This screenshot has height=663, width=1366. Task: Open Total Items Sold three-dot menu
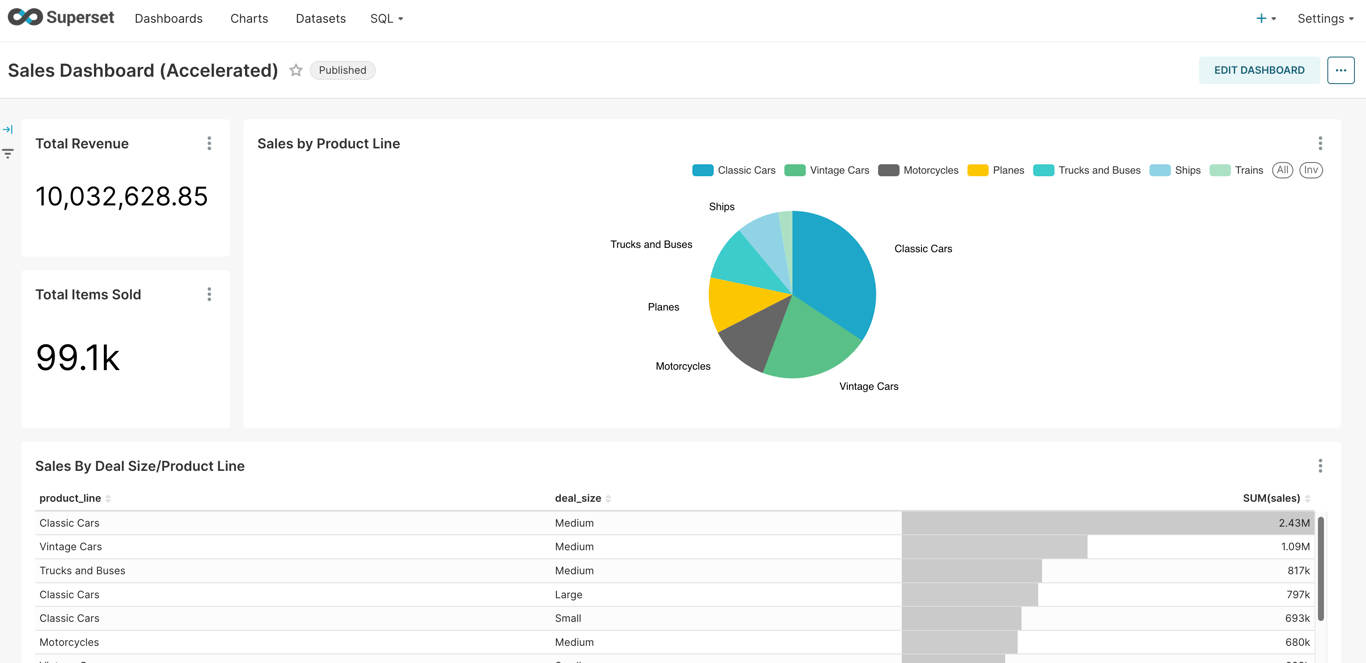pyautogui.click(x=209, y=295)
